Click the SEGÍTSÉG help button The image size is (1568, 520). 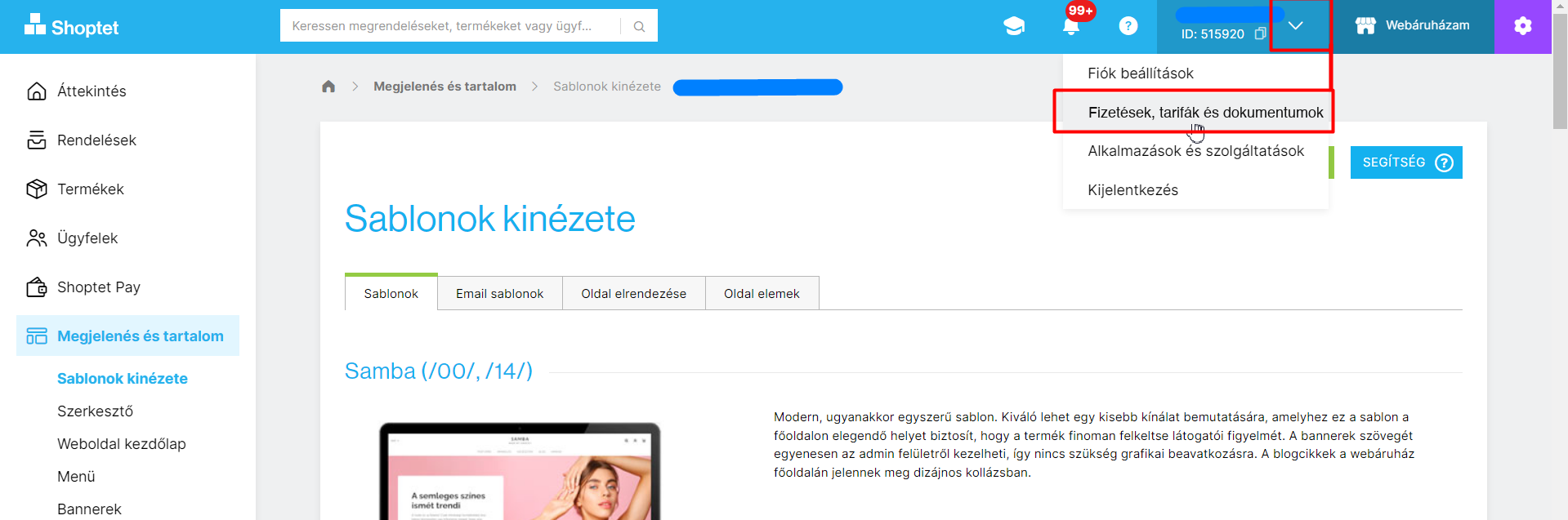(x=1406, y=162)
